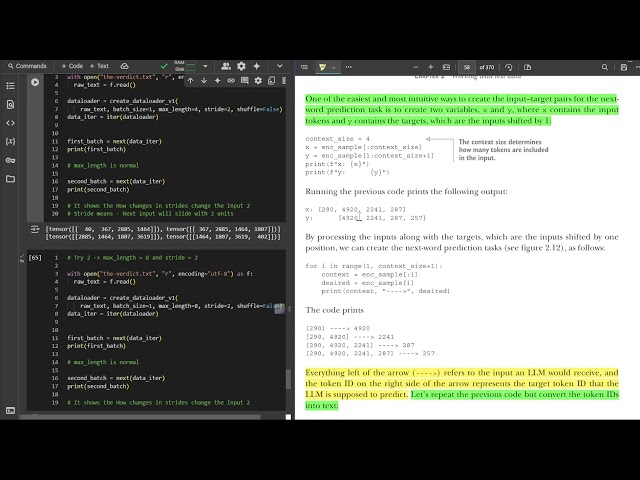
Task: Click the line 'first_batch = next(data_iter)' in first cell
Action: pos(114,141)
